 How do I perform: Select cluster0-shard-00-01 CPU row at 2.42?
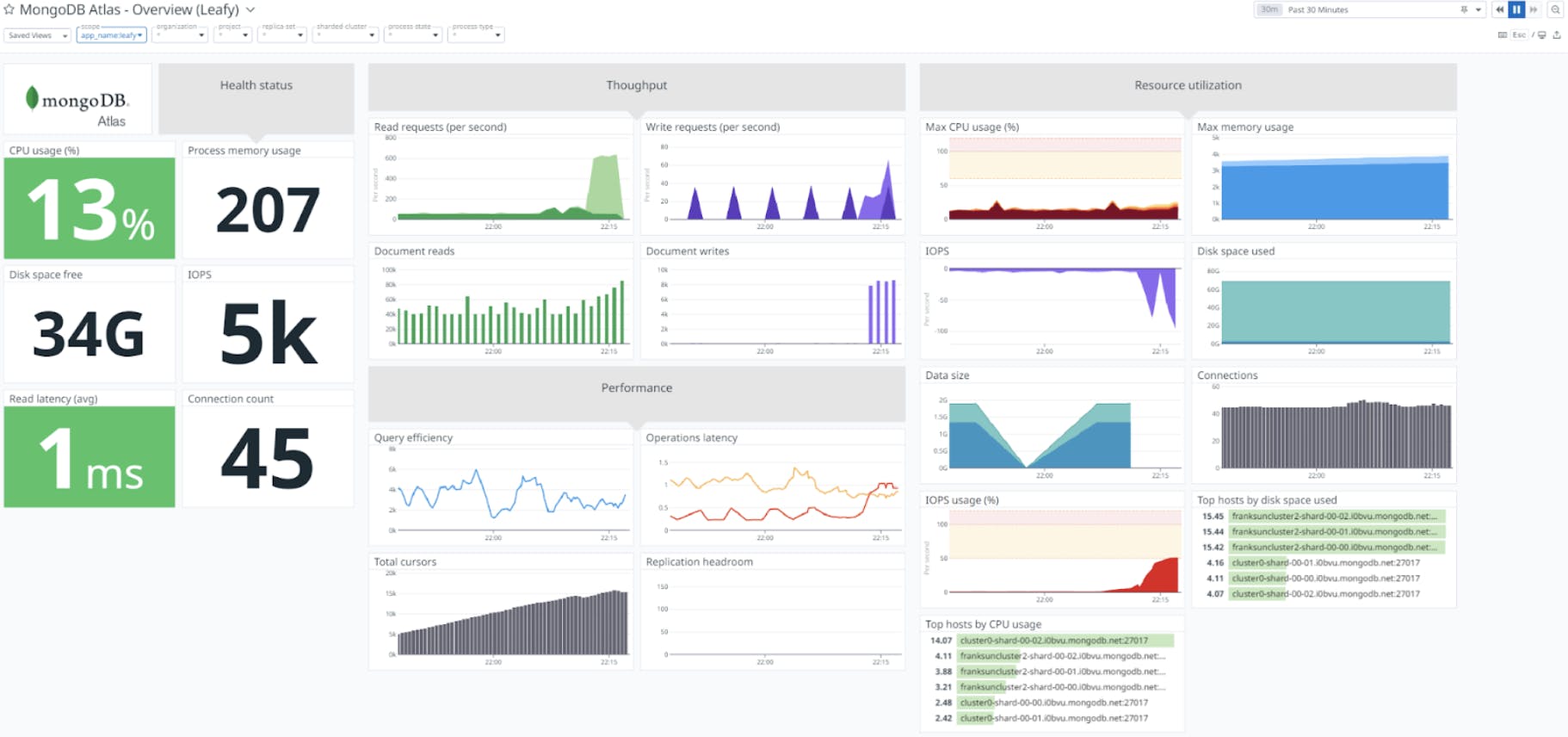1051,718
